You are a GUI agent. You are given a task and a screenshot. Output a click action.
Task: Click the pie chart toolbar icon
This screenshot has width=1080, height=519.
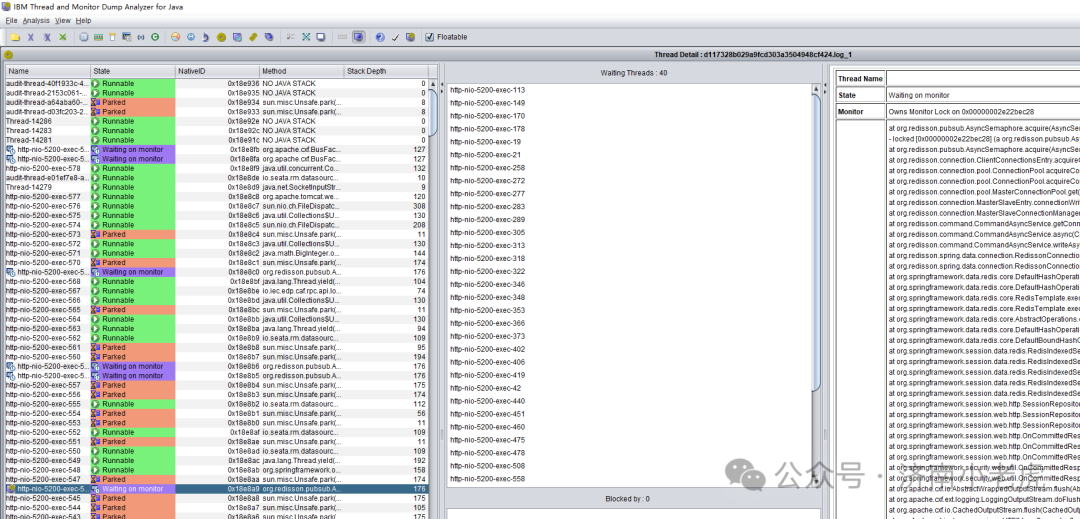(176, 37)
